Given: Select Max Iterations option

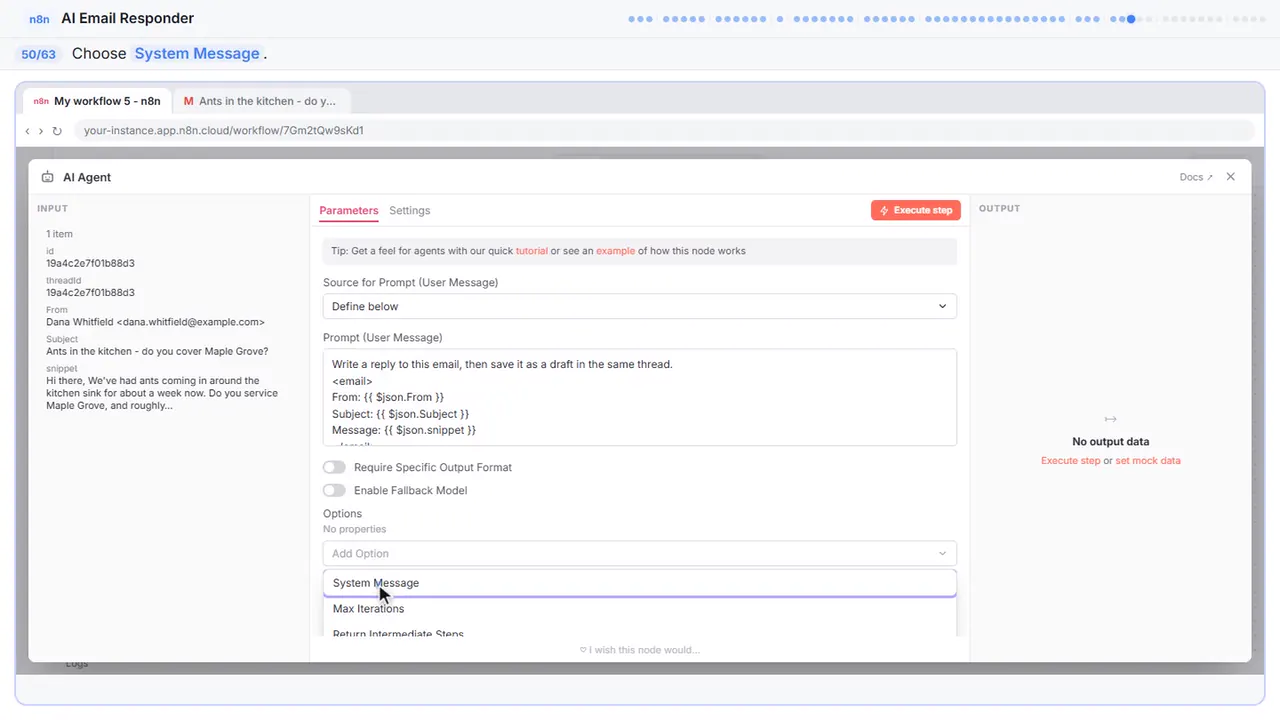Looking at the screenshot, I should coord(640,608).
